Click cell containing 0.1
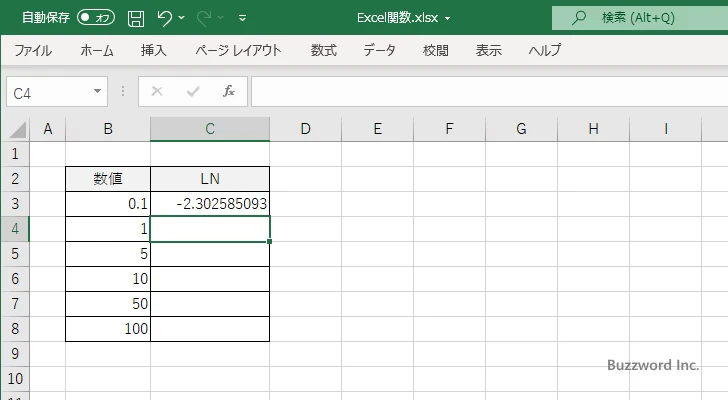 coord(108,204)
